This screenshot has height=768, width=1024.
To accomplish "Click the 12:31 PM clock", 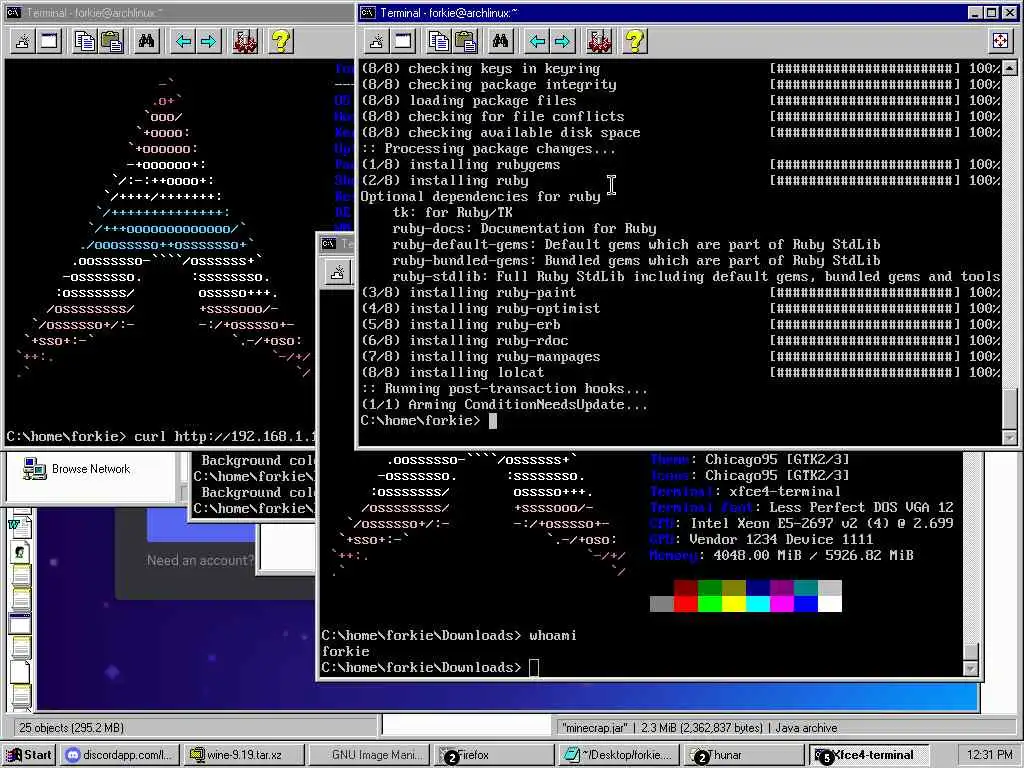I will 989,755.
